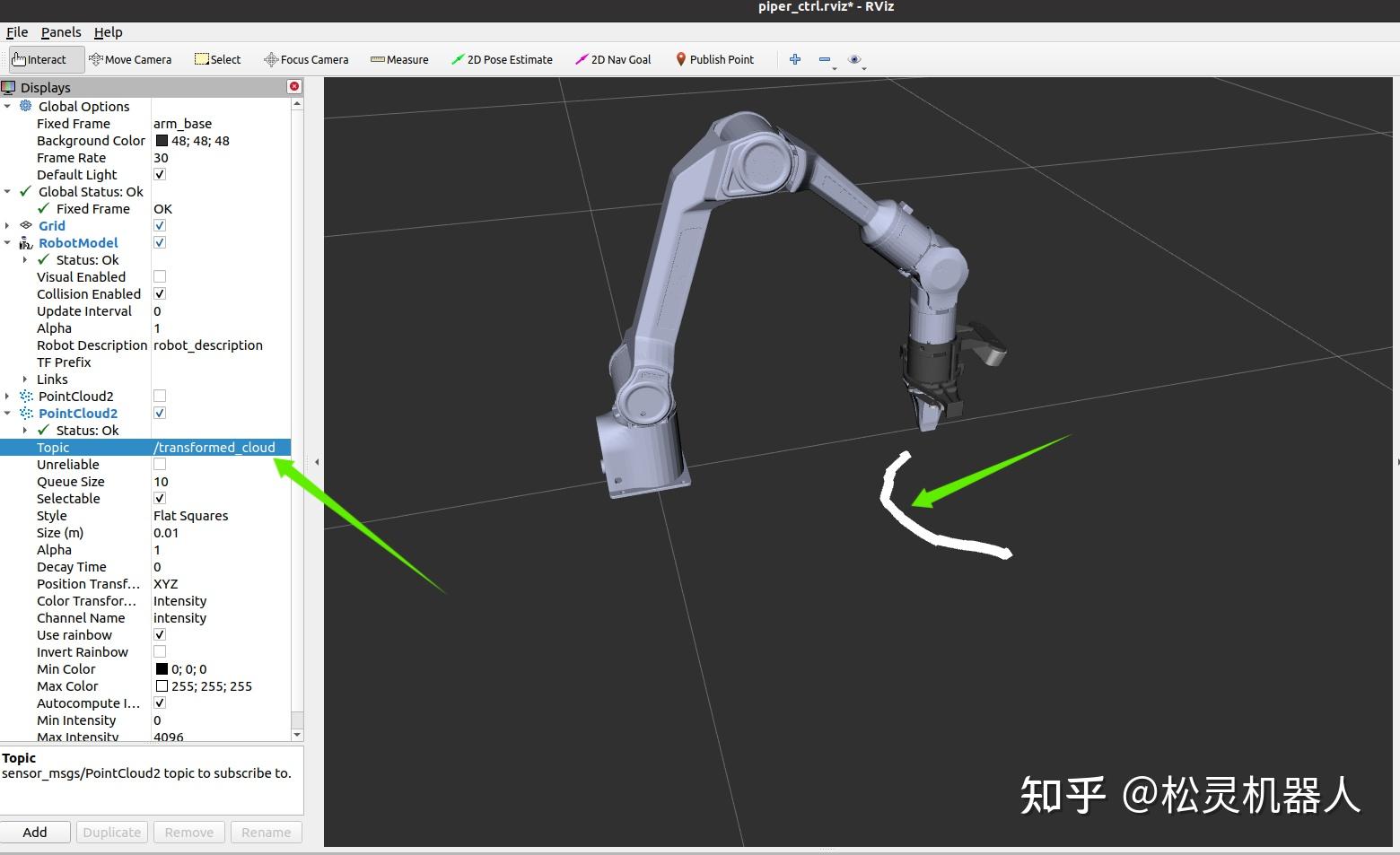The width and height of the screenshot is (1400, 855).
Task: Click the Min Color black swatch
Action: click(162, 668)
